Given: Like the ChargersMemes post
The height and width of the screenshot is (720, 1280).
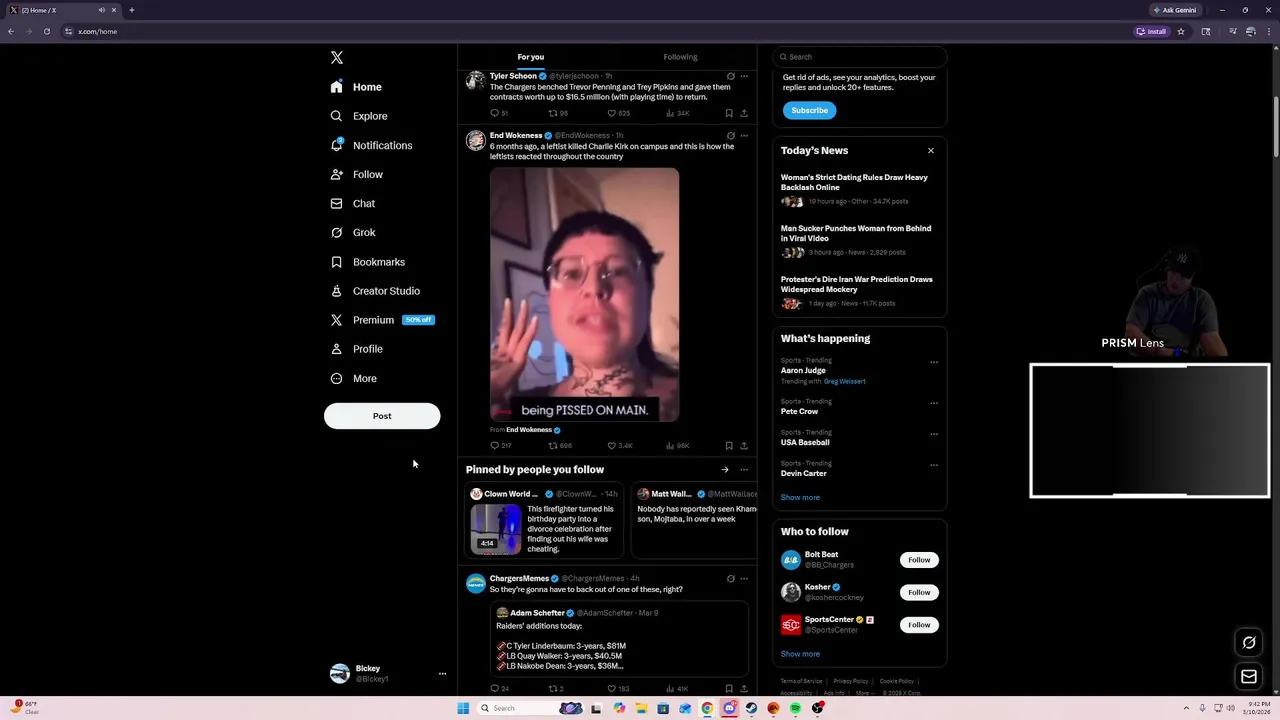Looking at the screenshot, I should click(619, 688).
